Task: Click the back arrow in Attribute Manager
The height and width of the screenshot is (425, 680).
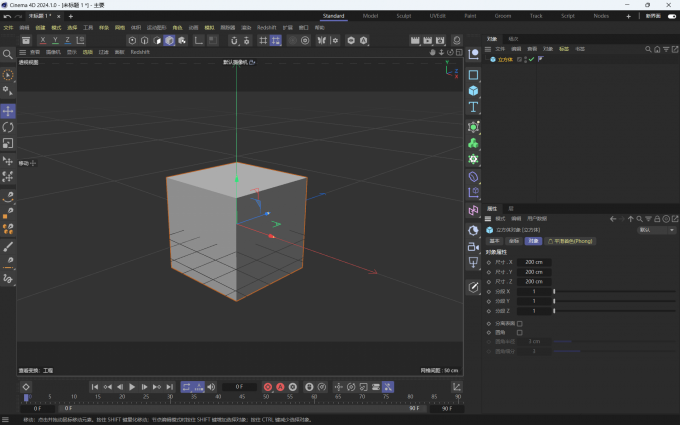Action: pyautogui.click(x=613, y=219)
